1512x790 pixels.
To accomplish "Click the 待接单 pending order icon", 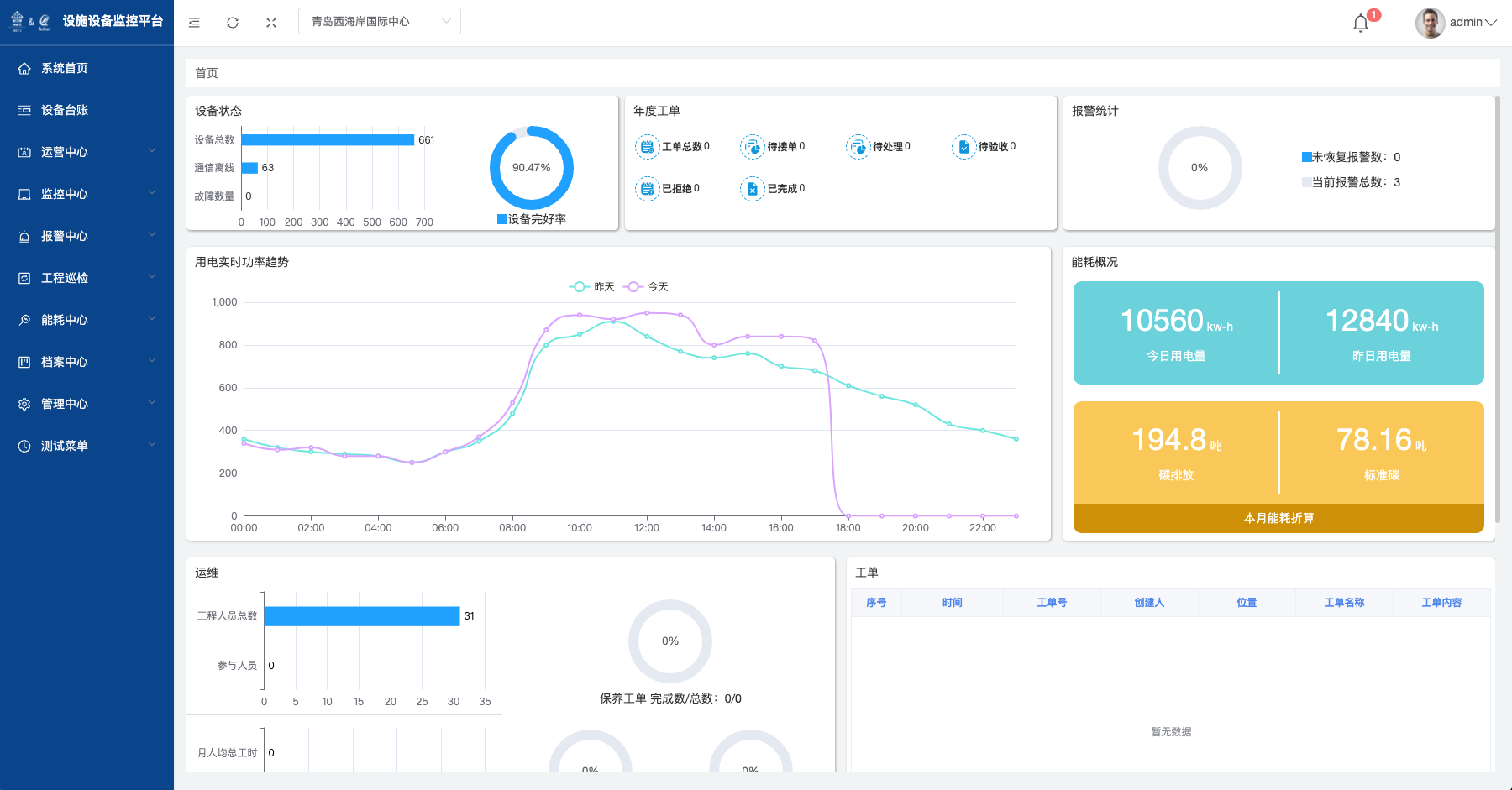I will pyautogui.click(x=752, y=147).
